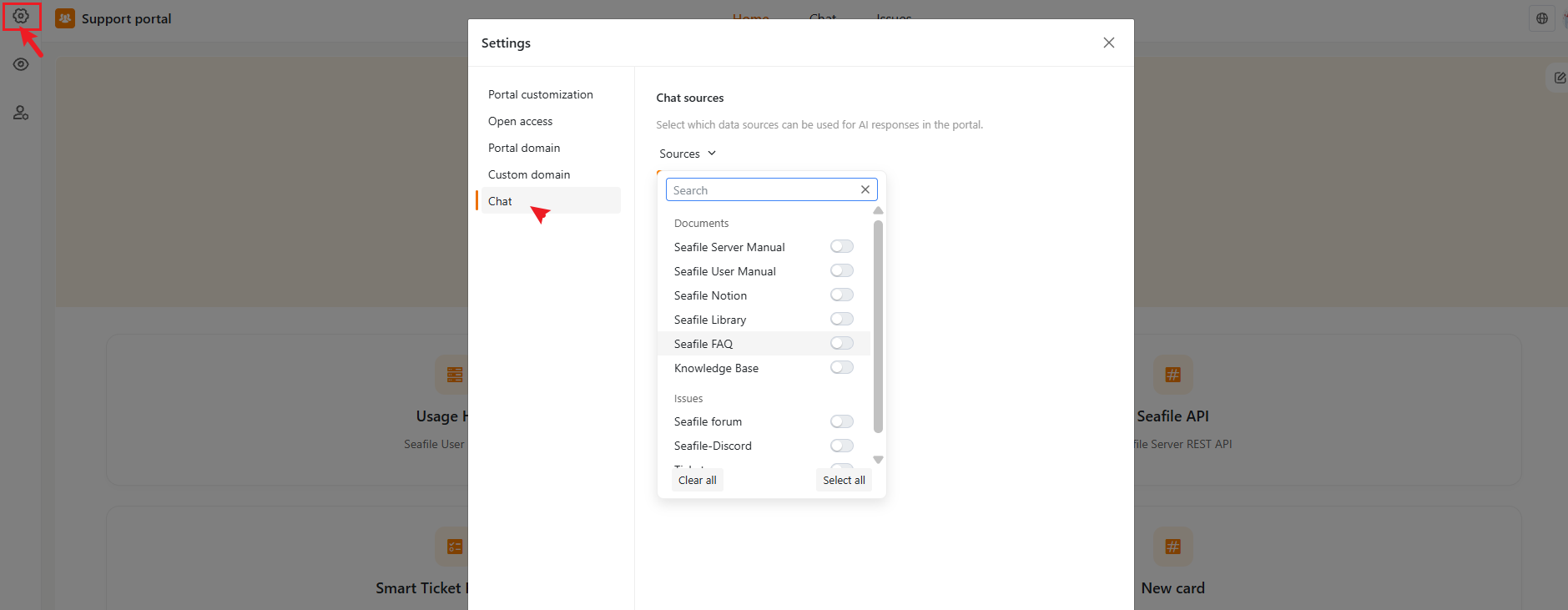
Task: Click the scroll down arrow in sources list
Action: [878, 460]
